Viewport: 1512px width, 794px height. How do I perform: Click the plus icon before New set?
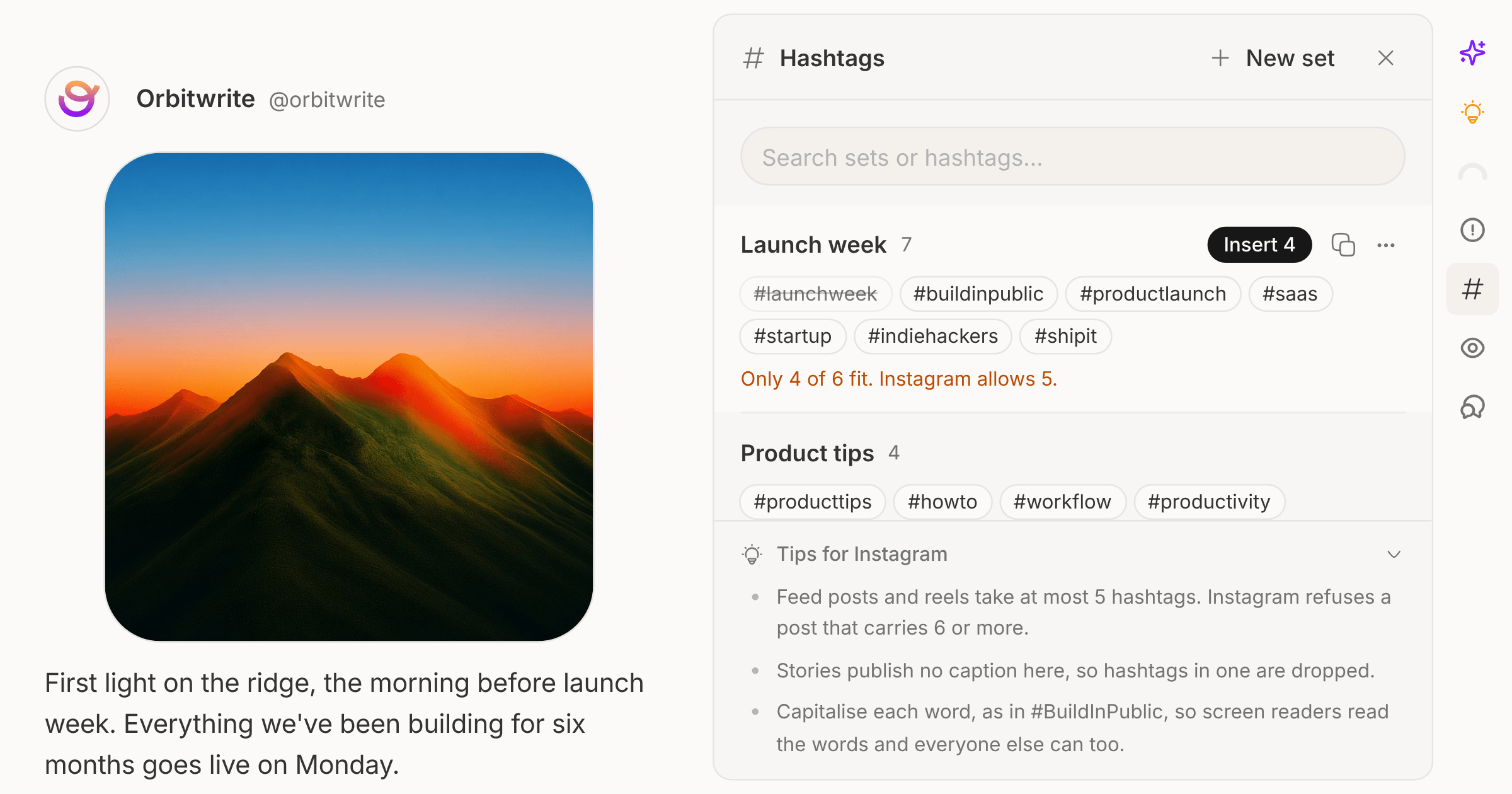(x=1220, y=58)
